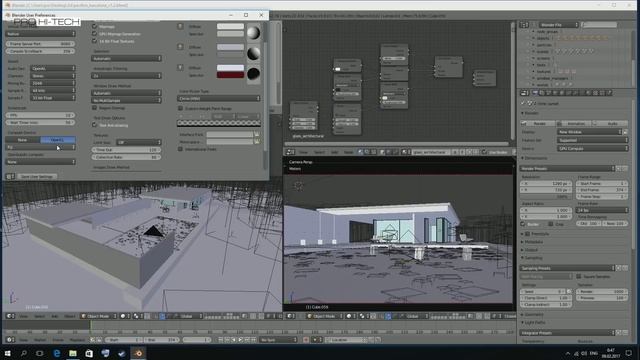Open the Scene properties tab icon
Screen dimensions: 640x360
click(549, 93)
